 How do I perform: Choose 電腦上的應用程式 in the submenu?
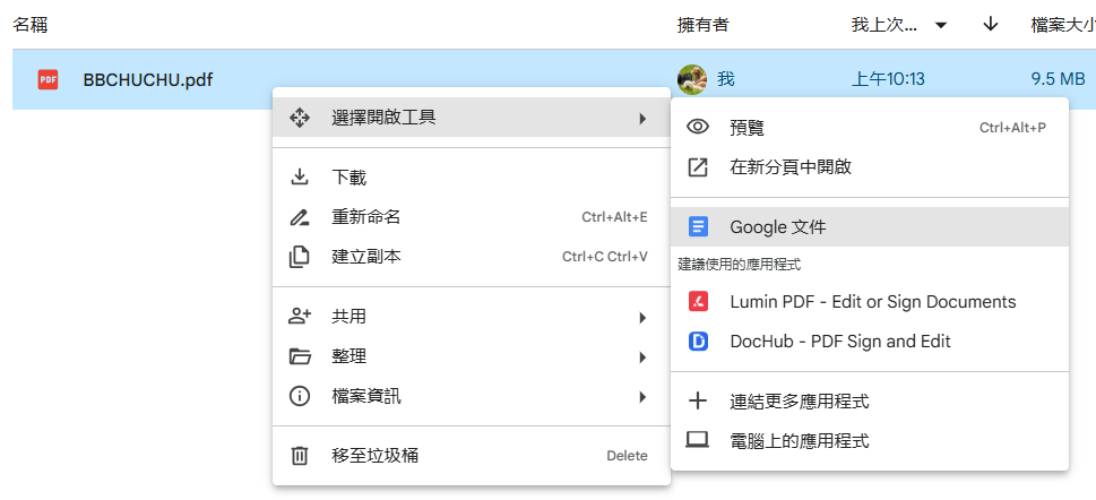[x=799, y=441]
